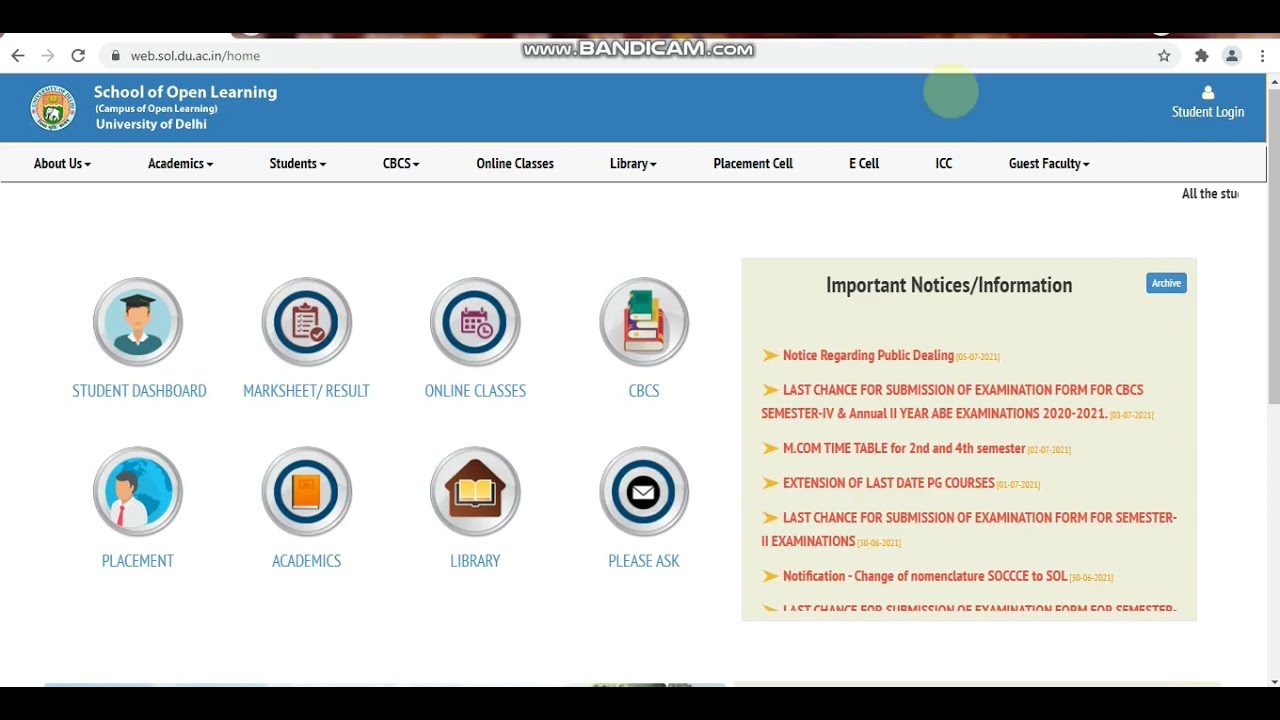Click the MARKSHEET/ RESULT text label
1280x720 pixels.
point(306,391)
